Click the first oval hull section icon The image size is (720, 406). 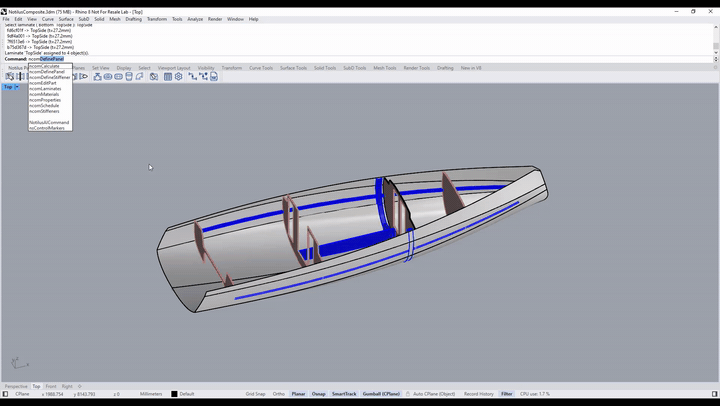tap(108, 76)
